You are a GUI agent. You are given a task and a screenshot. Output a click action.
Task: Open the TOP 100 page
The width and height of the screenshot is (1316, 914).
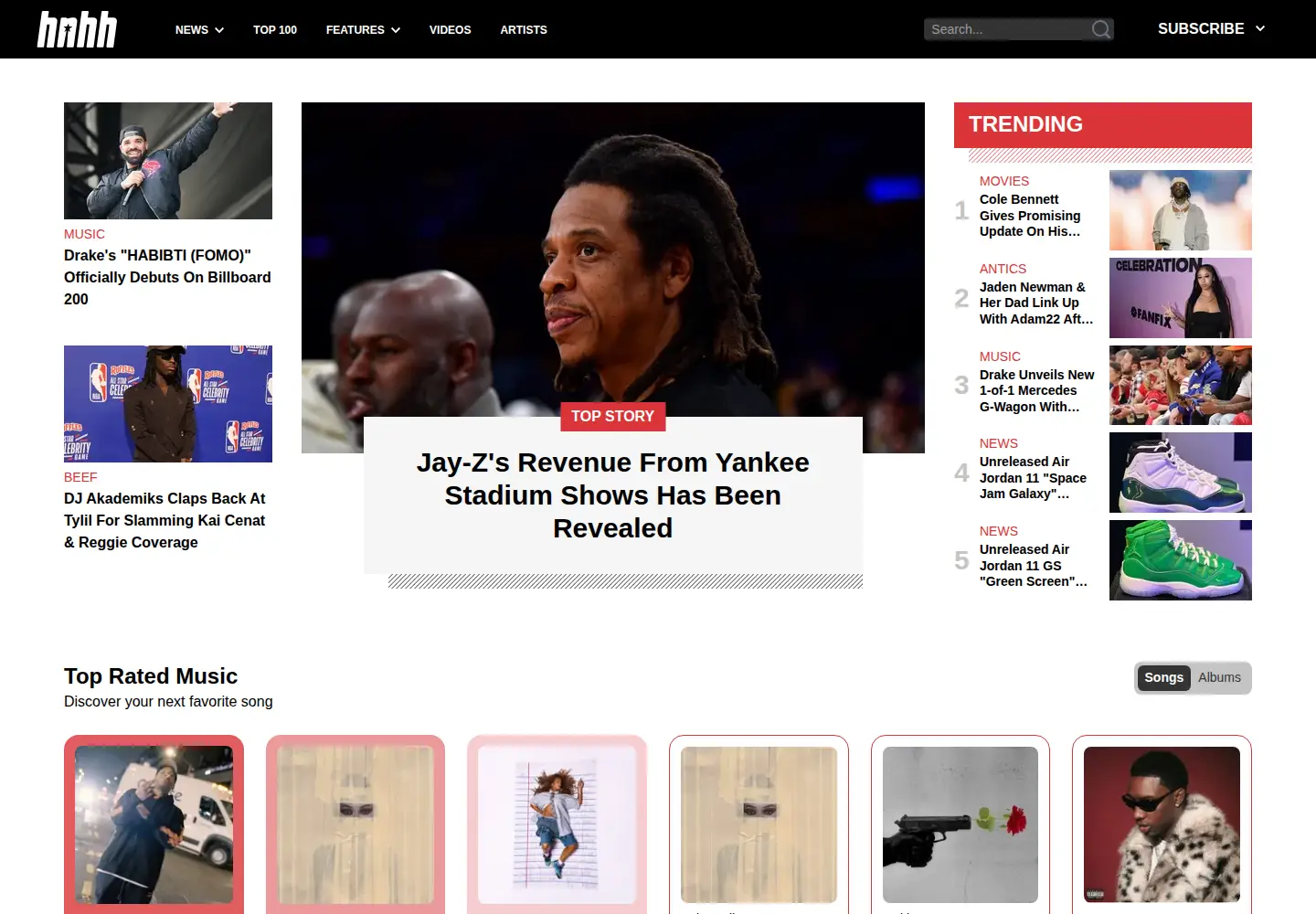tap(275, 30)
